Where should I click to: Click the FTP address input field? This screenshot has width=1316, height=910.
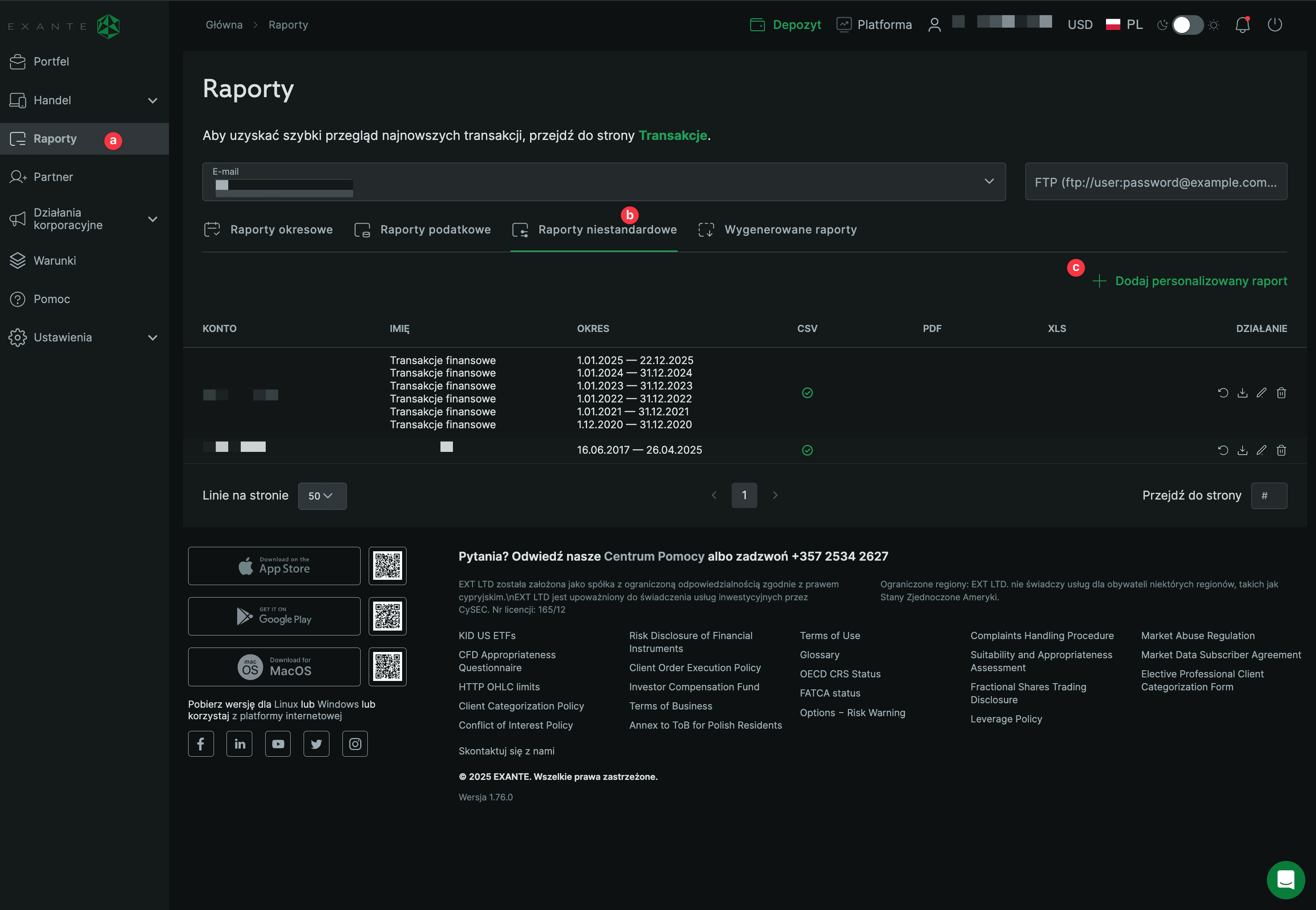[1155, 182]
